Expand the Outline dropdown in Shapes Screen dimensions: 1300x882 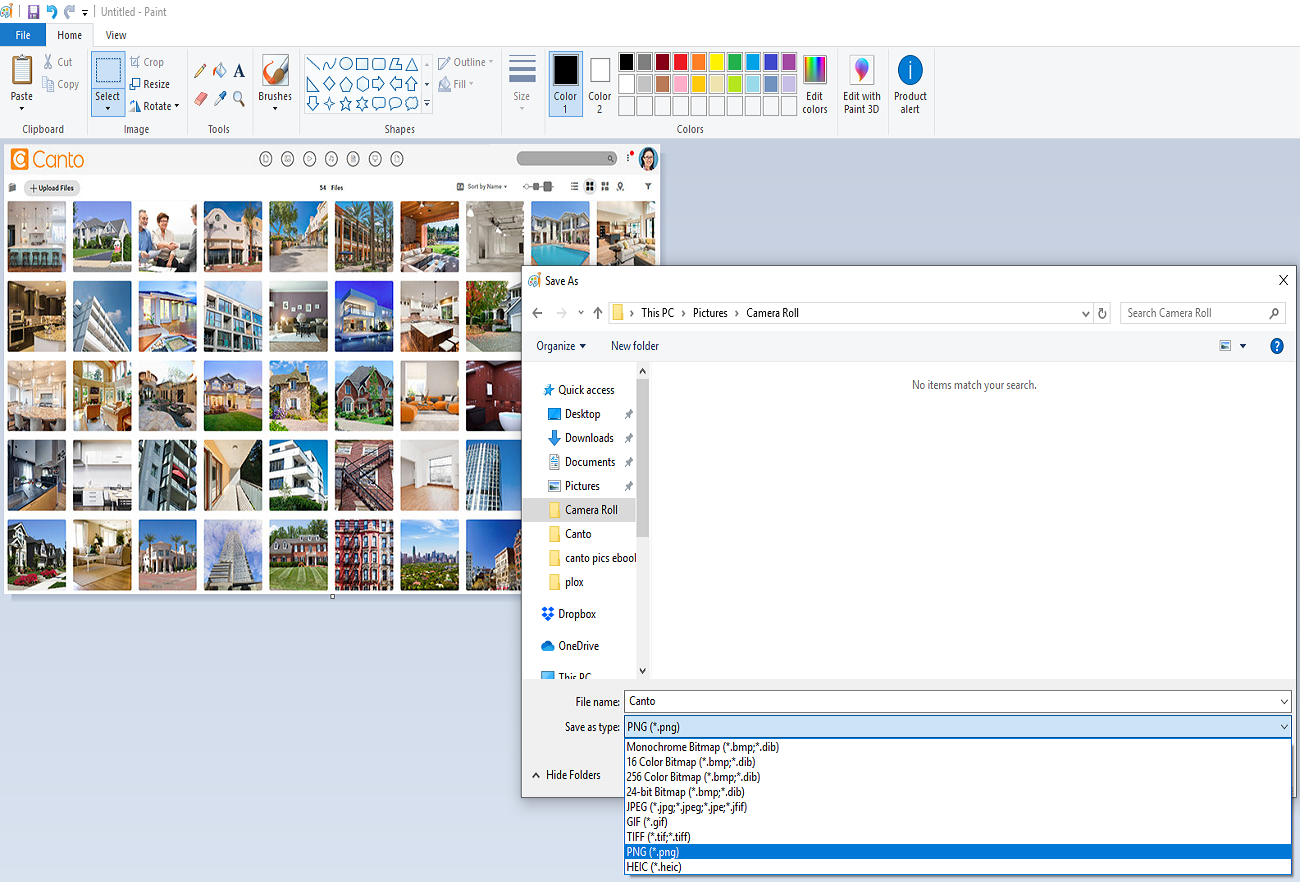489,61
